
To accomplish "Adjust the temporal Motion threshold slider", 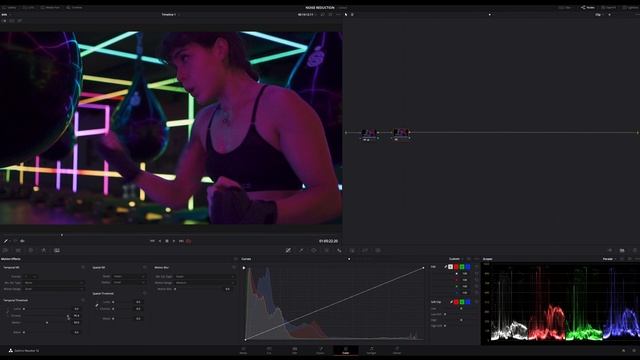I will pos(47,322).
